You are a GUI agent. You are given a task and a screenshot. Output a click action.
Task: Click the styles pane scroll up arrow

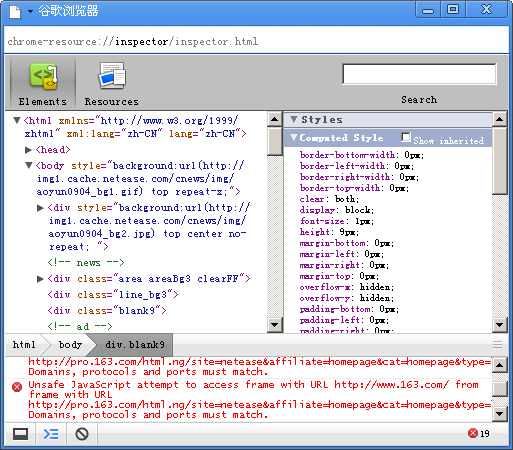click(500, 119)
